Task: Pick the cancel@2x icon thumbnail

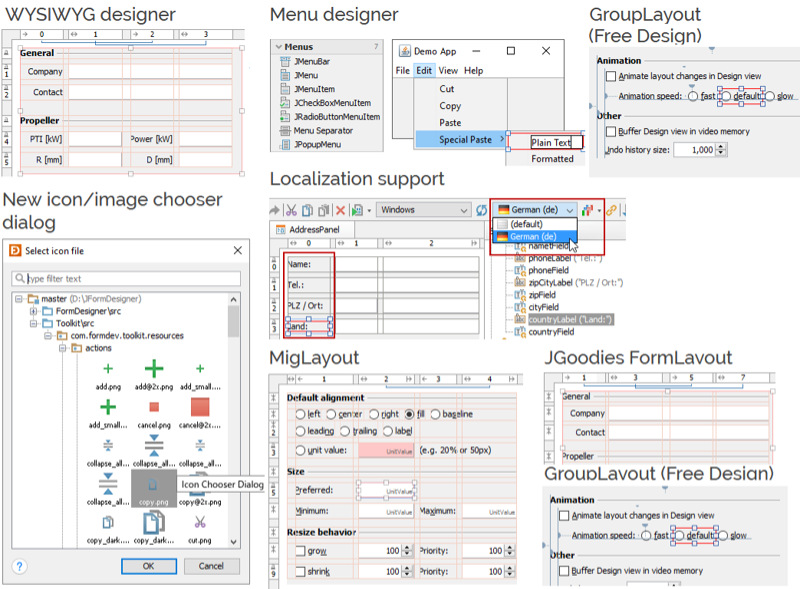Action: 200,407
